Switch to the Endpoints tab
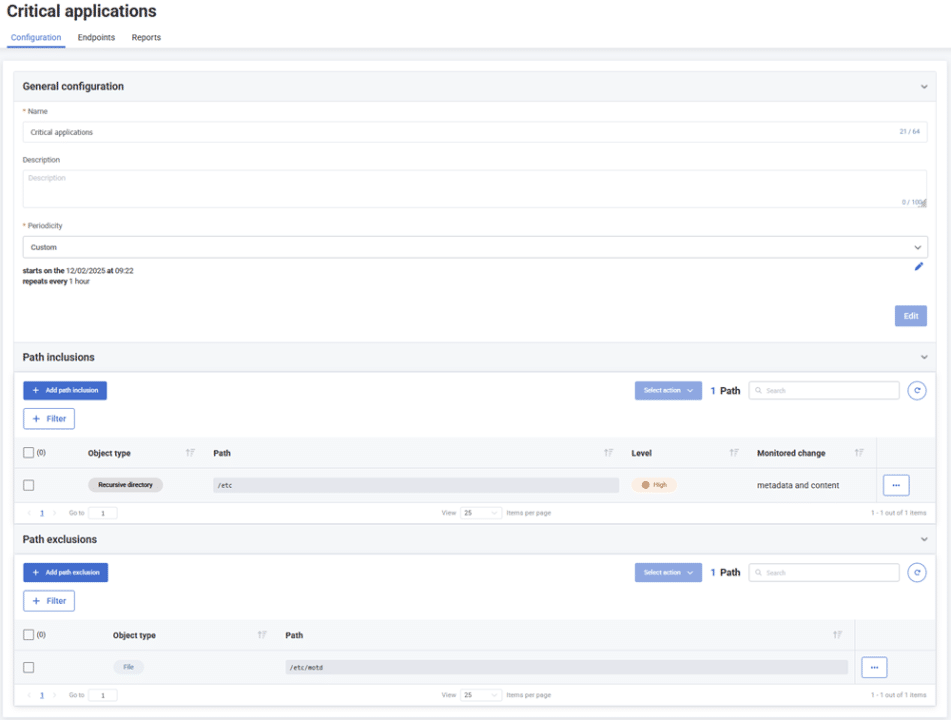 96,37
